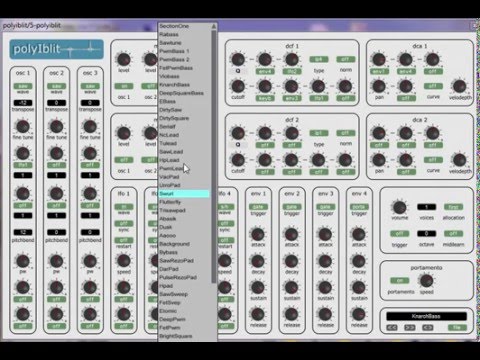Toggle lfo 1 sync switch
The height and width of the screenshot is (360, 480).
tap(124, 223)
